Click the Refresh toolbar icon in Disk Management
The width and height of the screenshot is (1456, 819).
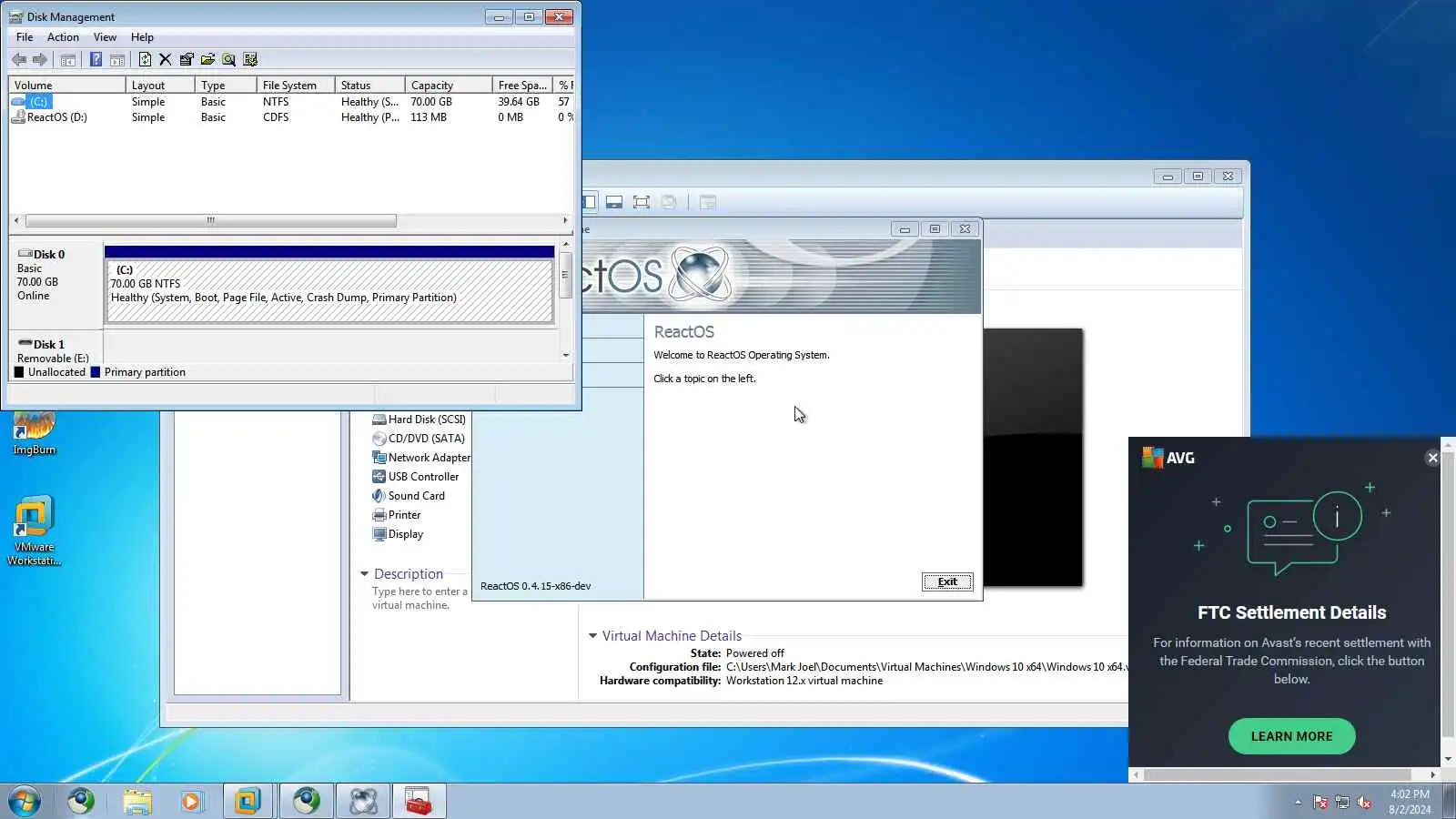pos(145,60)
